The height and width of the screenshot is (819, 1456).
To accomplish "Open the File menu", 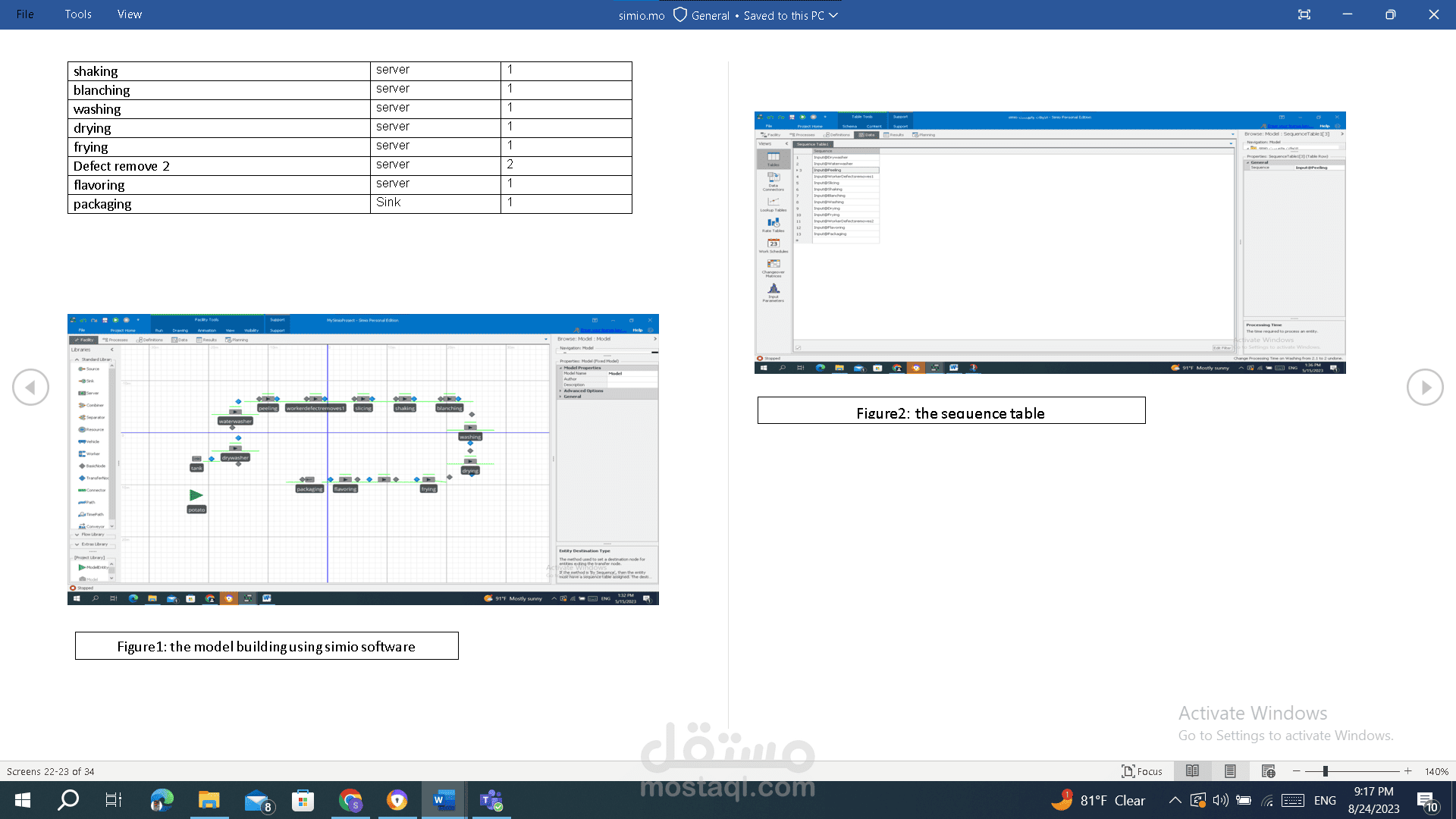I will (x=25, y=14).
